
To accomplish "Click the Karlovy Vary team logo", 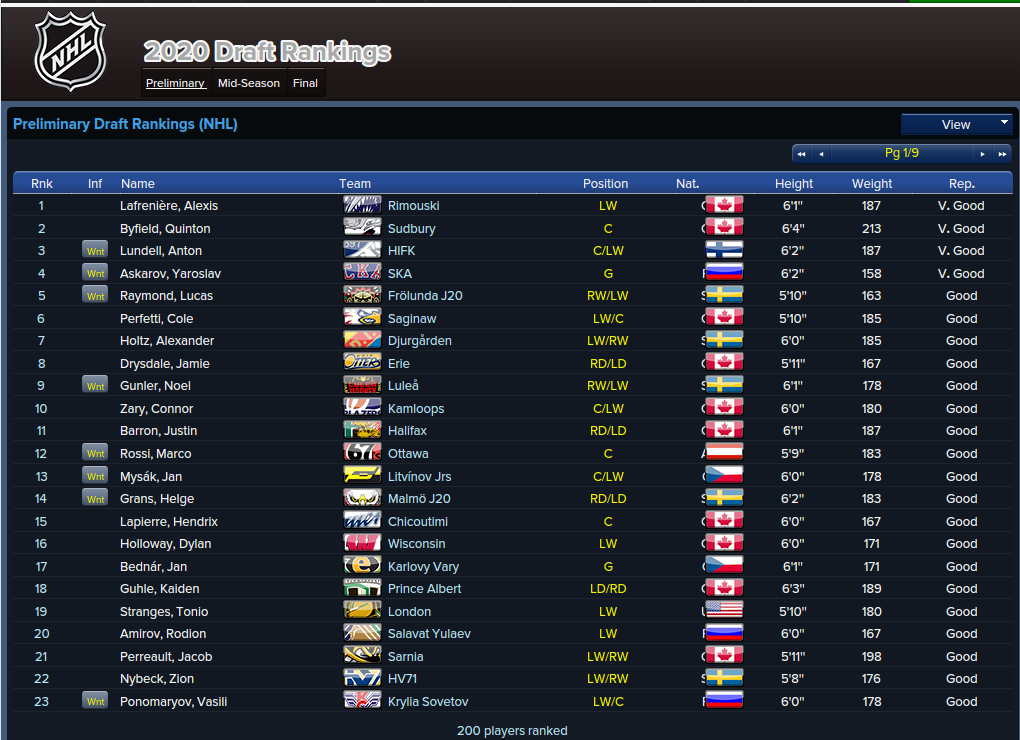I will click(362, 566).
